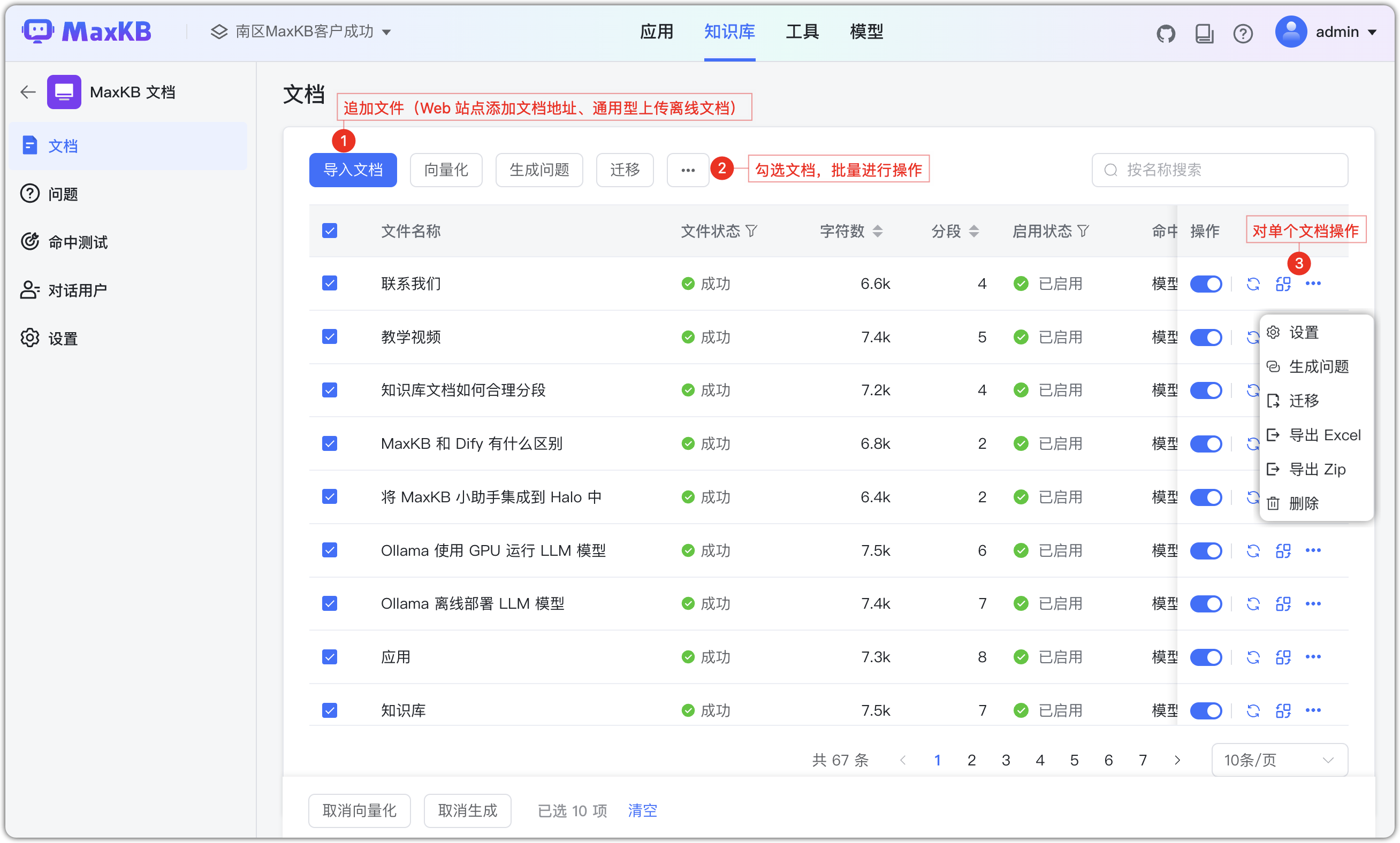This screenshot has width=1400, height=843.
Task: Open the 10条/页 page size dropdown
Action: pyautogui.click(x=1279, y=760)
